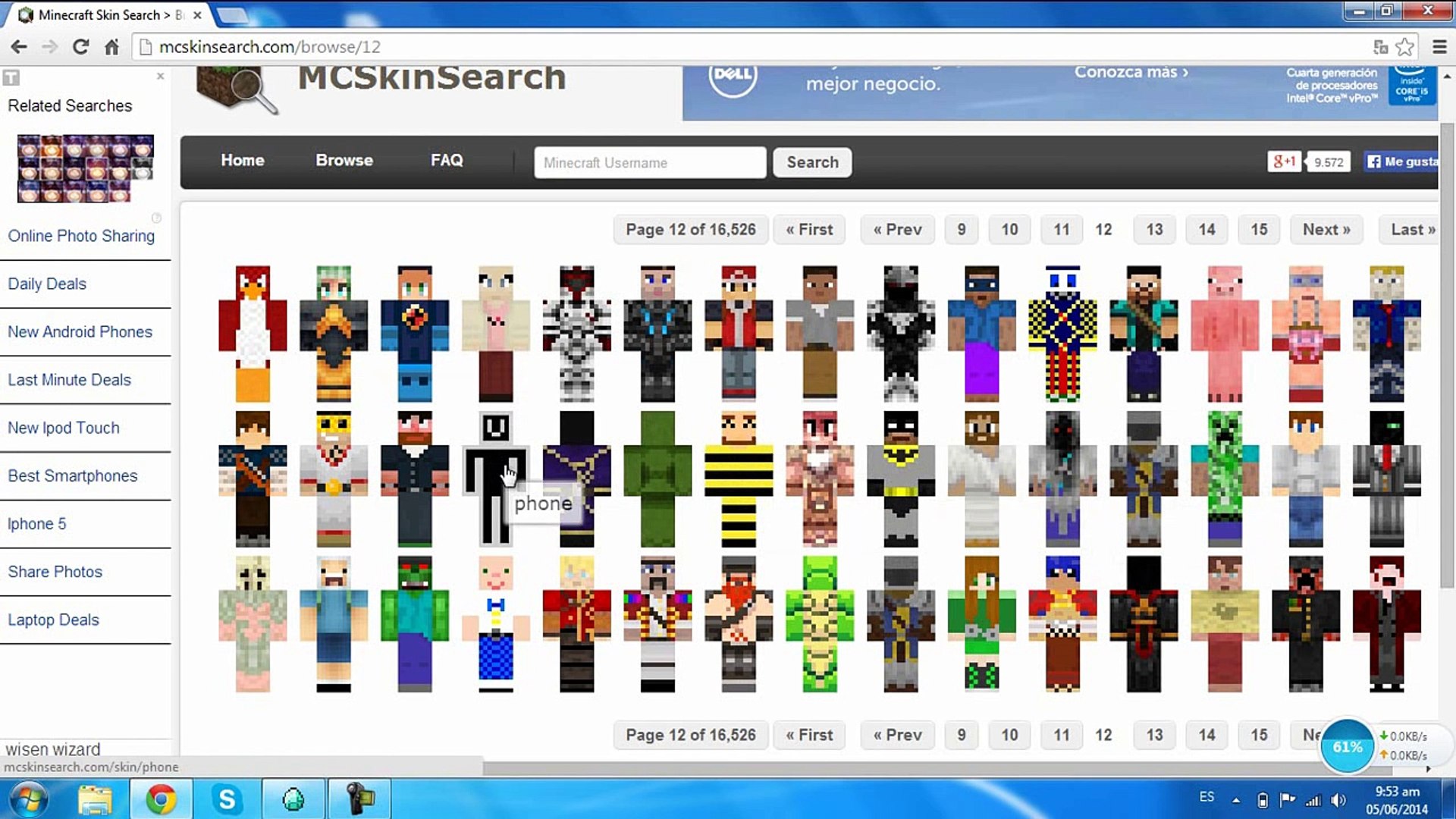Click the Google +1 button
Screen dimensions: 1456x819
click(1284, 162)
